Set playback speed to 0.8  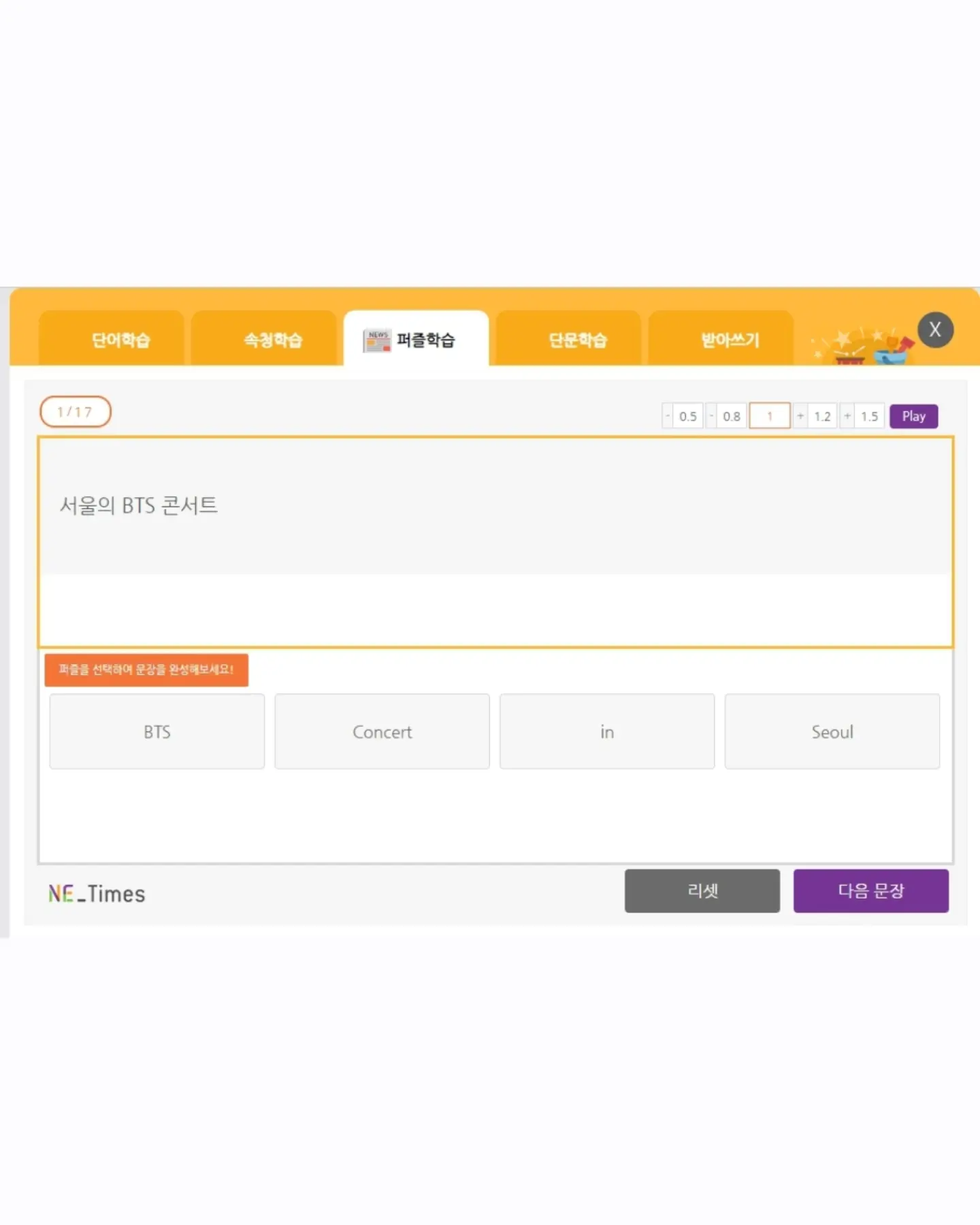coord(726,416)
